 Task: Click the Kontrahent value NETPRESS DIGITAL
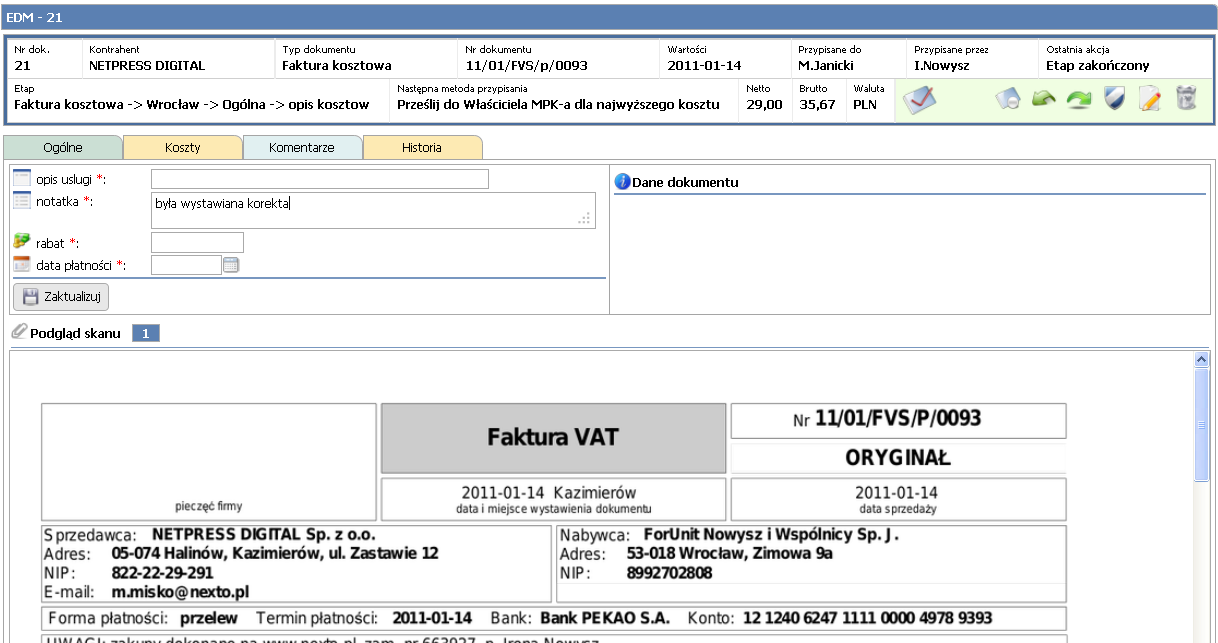pos(147,66)
